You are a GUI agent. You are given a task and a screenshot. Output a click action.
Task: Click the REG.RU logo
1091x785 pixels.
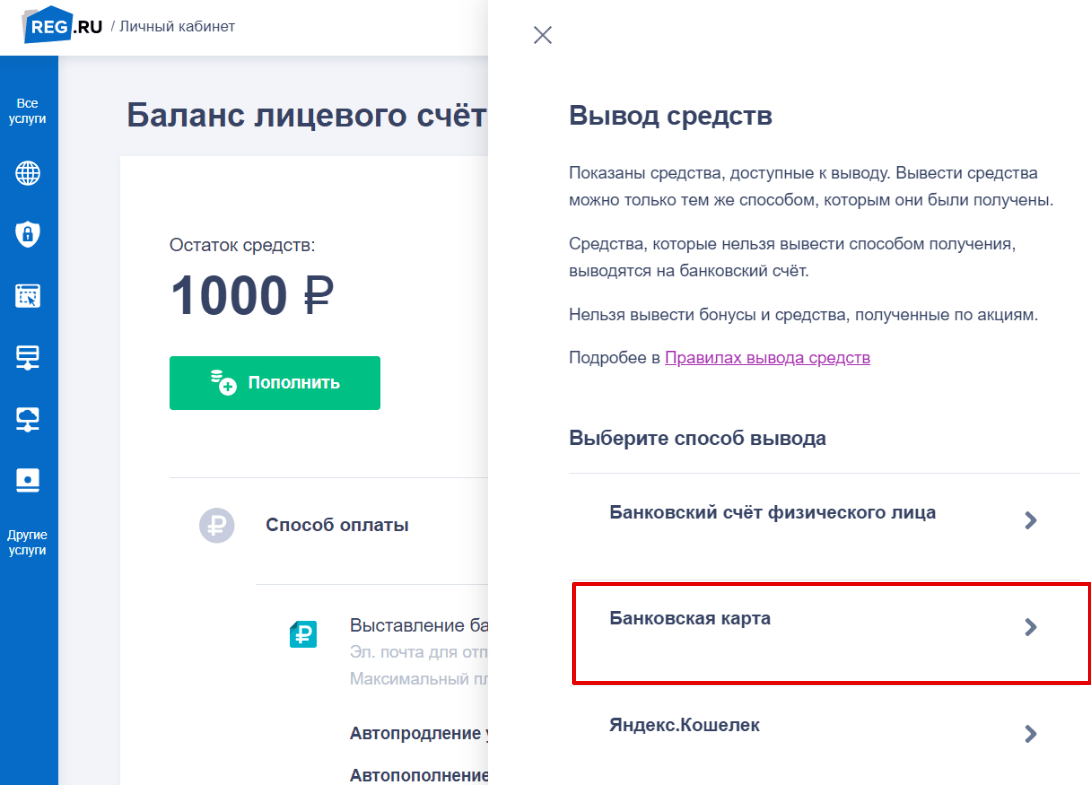point(63,25)
